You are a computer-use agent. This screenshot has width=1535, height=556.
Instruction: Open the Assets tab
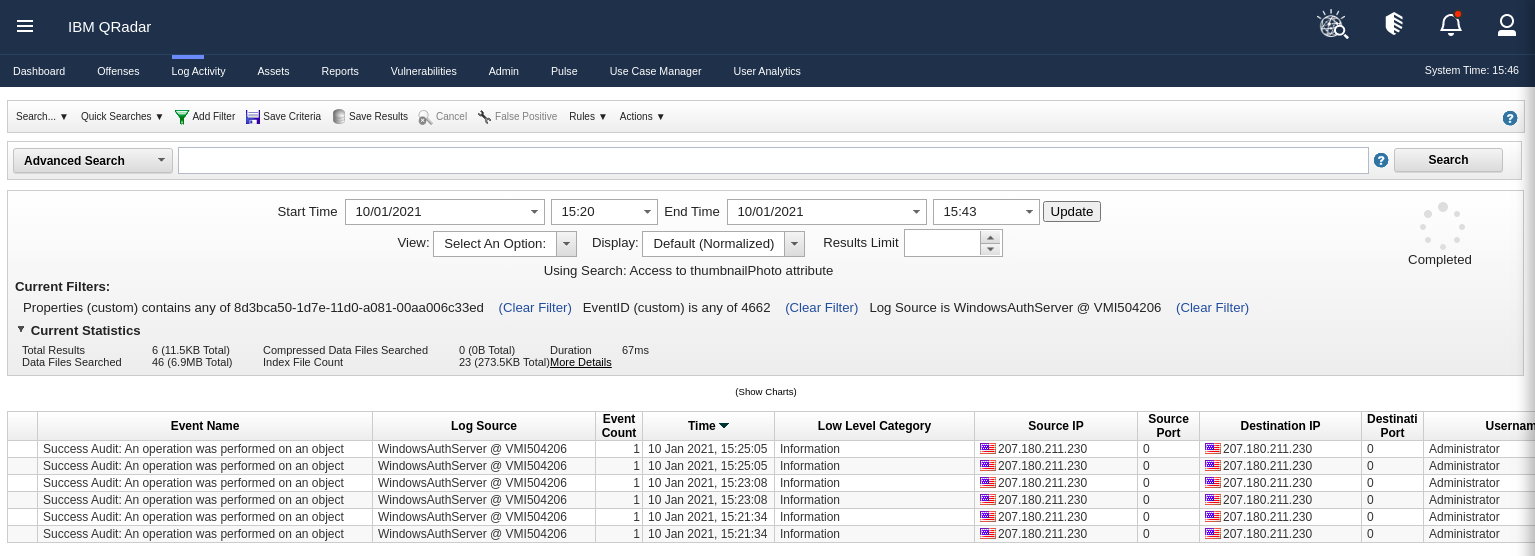click(x=273, y=71)
